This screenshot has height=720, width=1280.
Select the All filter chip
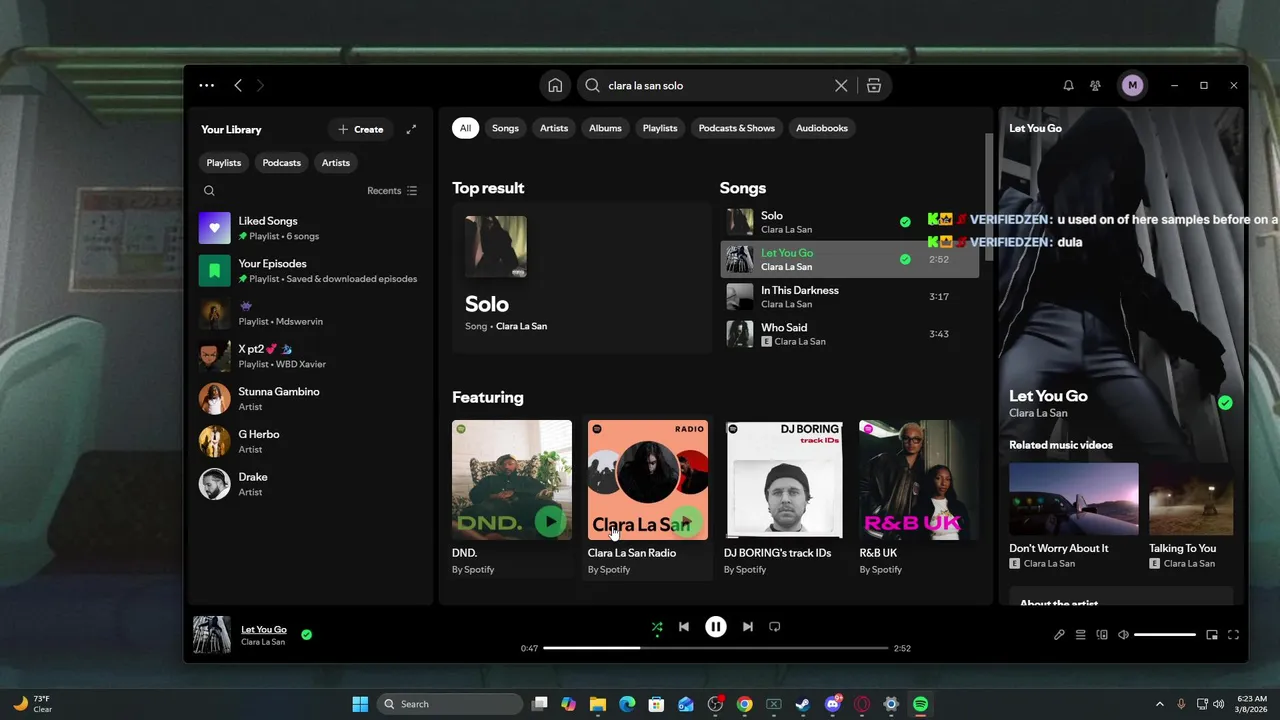tap(465, 128)
